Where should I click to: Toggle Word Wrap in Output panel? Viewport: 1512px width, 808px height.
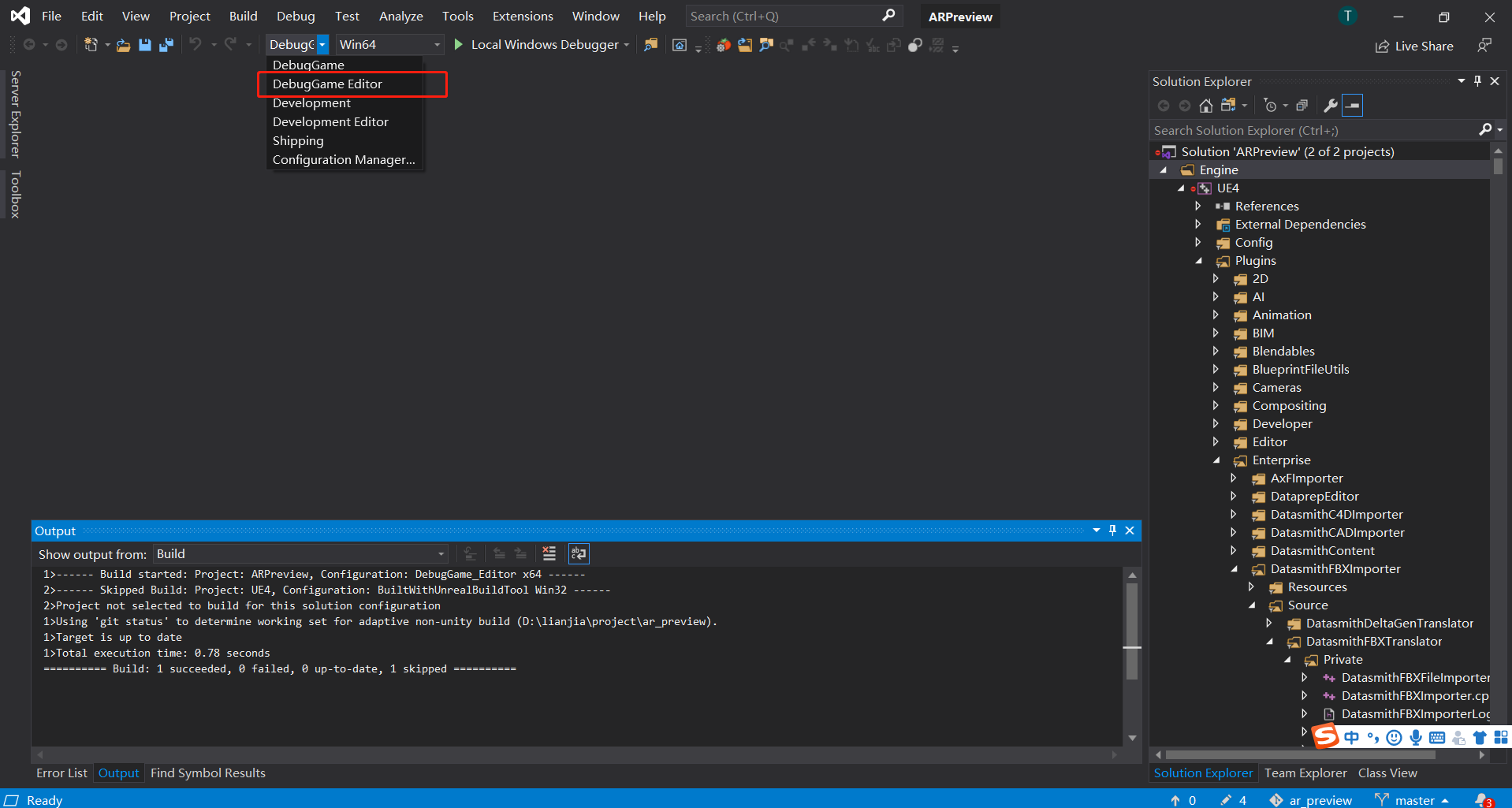tap(579, 553)
